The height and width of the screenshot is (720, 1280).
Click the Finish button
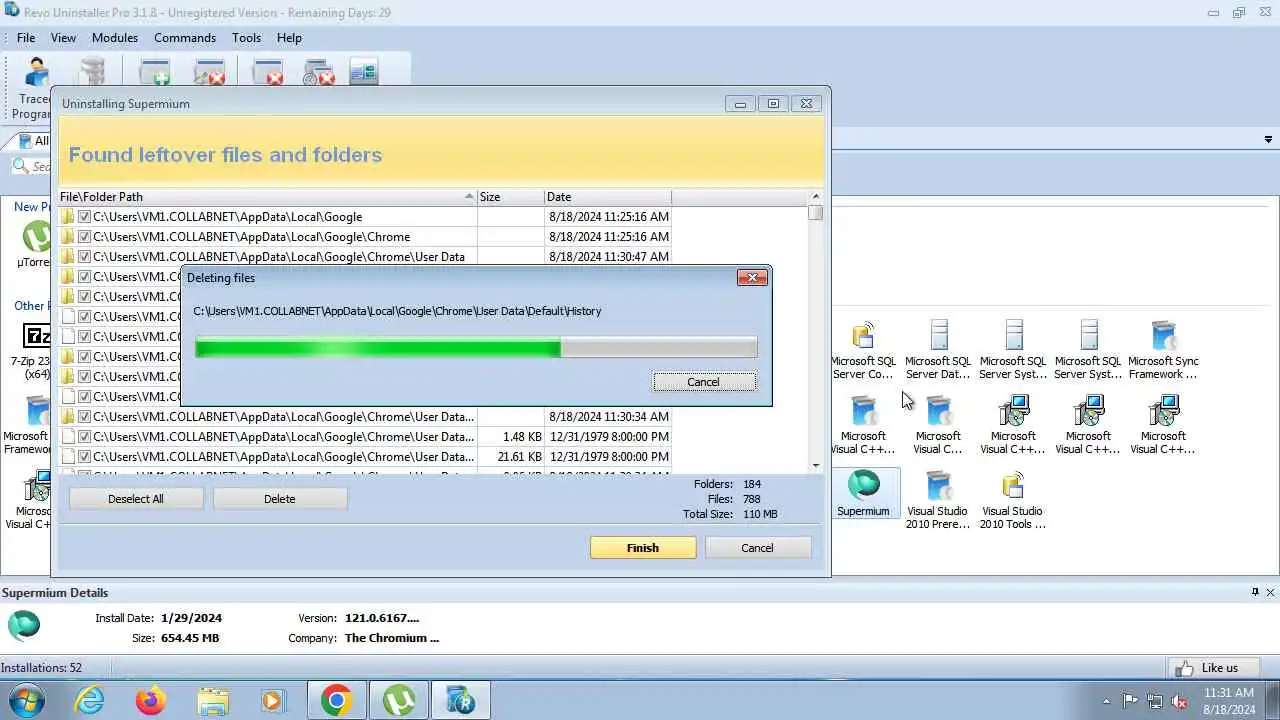coord(643,548)
